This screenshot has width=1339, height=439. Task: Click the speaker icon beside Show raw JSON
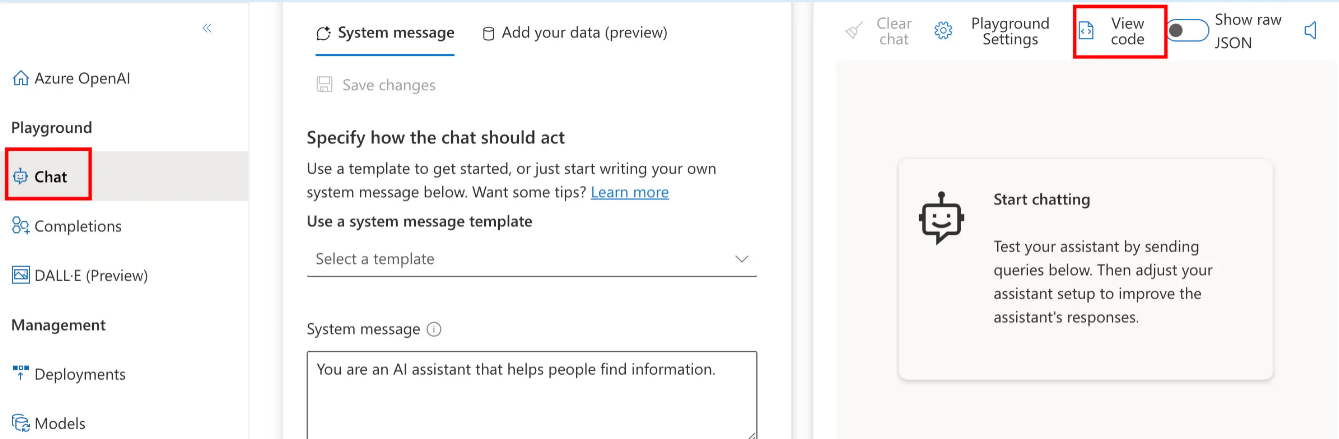coord(1311,31)
